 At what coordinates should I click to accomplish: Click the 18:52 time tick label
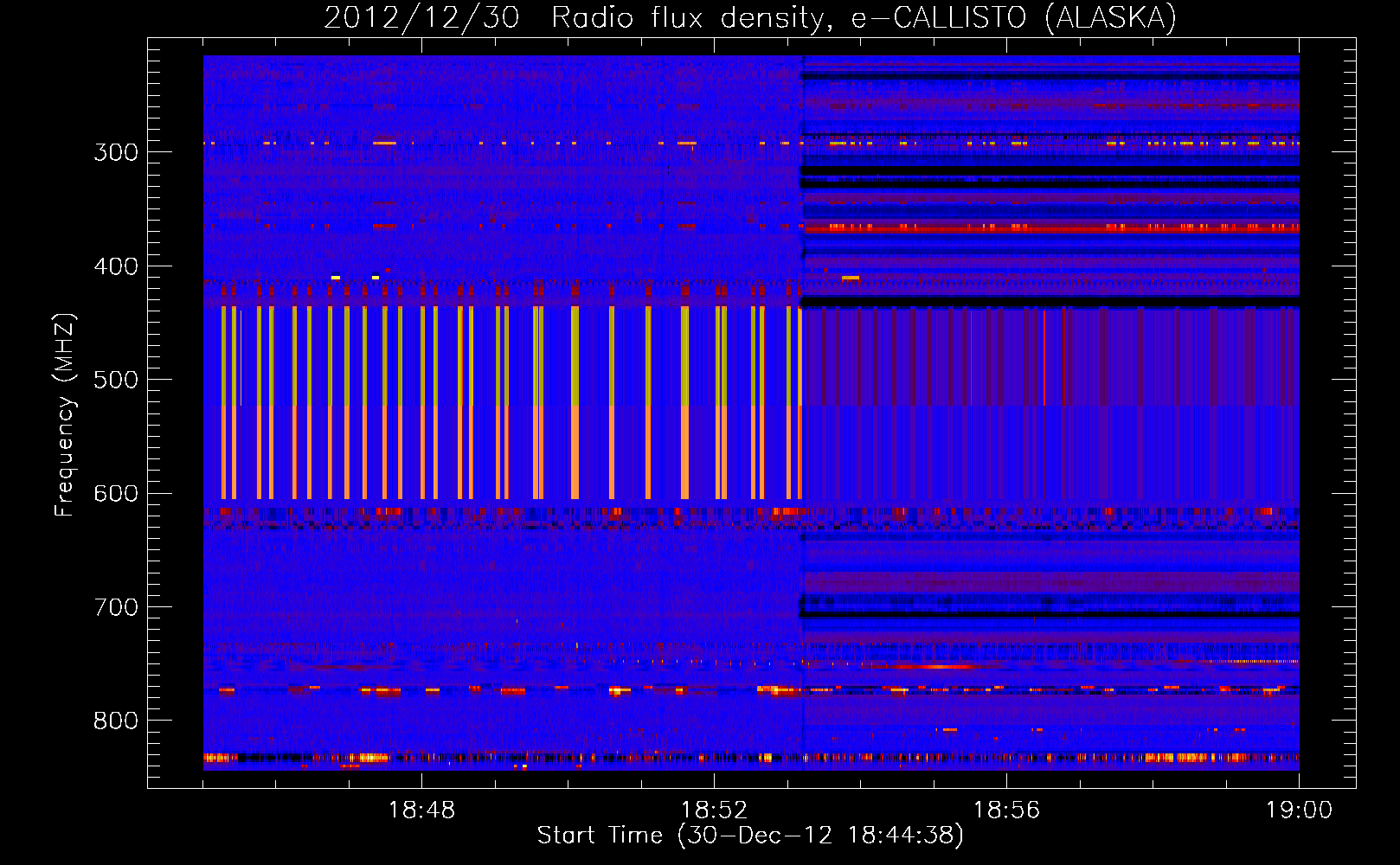tap(714, 811)
